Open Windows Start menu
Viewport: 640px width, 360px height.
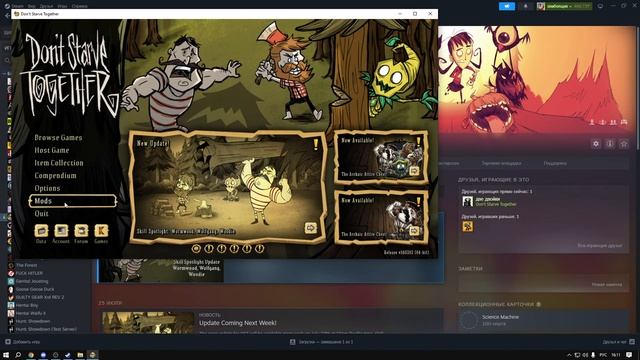coord(6,355)
